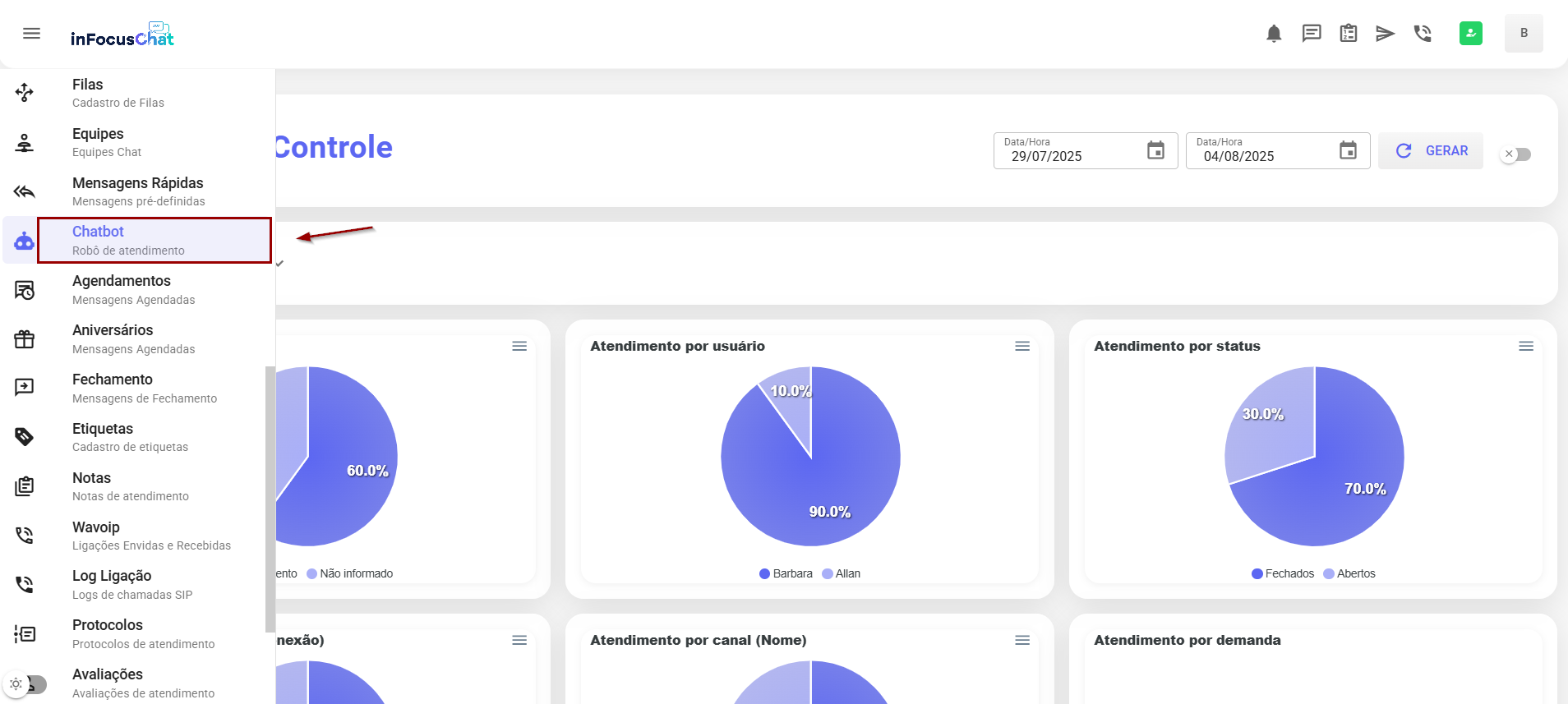Click the Chatbot robot sidebar icon
This screenshot has width=1568, height=704.
coord(25,241)
